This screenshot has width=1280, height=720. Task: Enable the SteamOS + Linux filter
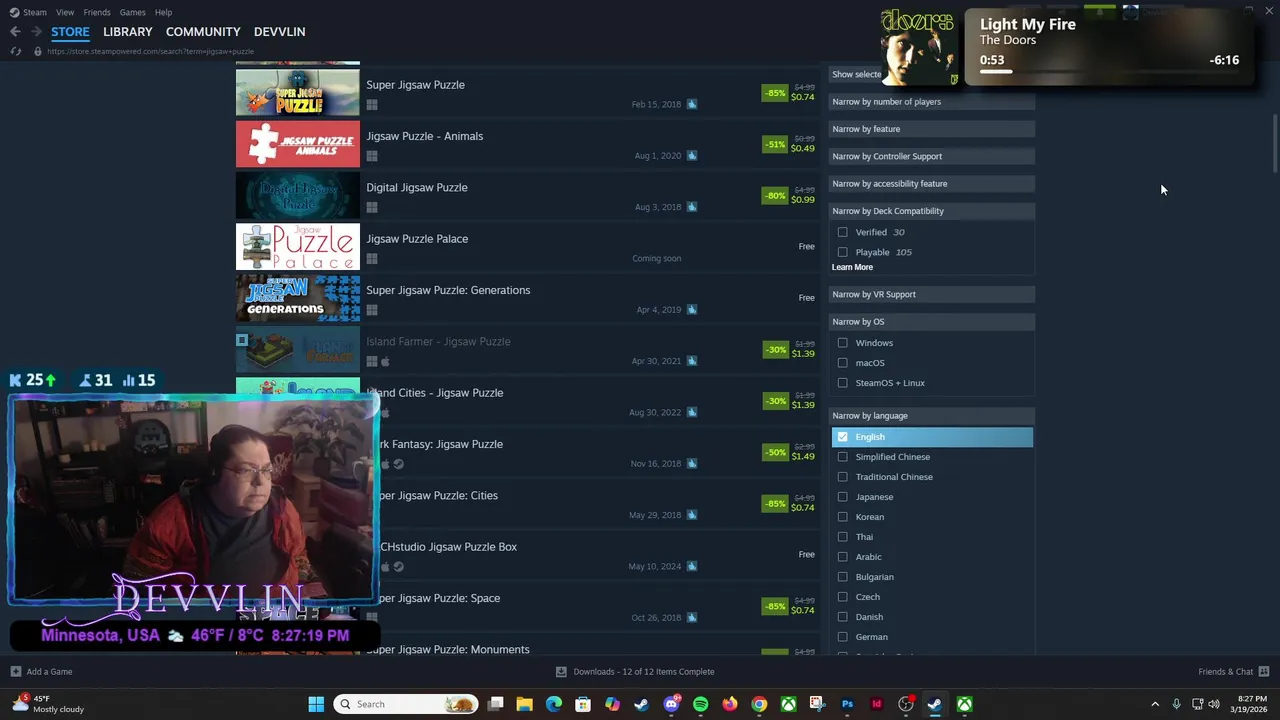pos(842,383)
